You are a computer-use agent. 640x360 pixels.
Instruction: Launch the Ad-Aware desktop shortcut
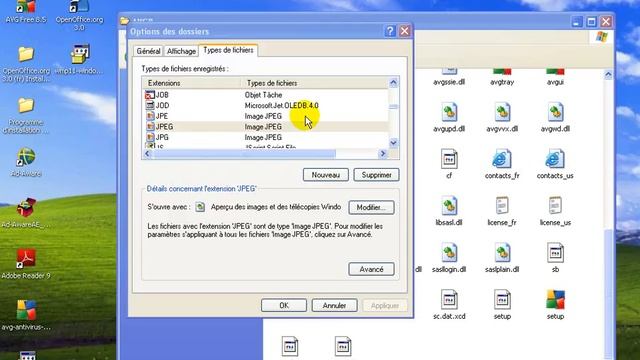[x=26, y=162]
